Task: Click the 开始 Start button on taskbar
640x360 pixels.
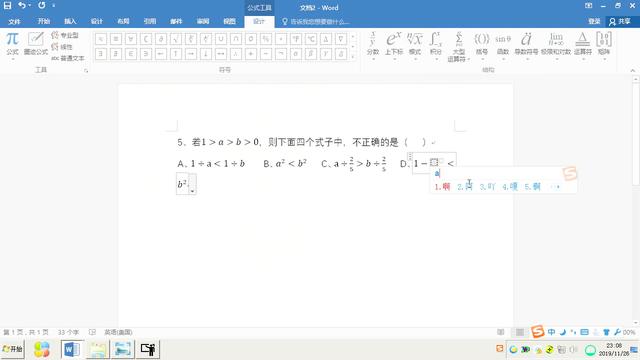Action: coord(13,349)
